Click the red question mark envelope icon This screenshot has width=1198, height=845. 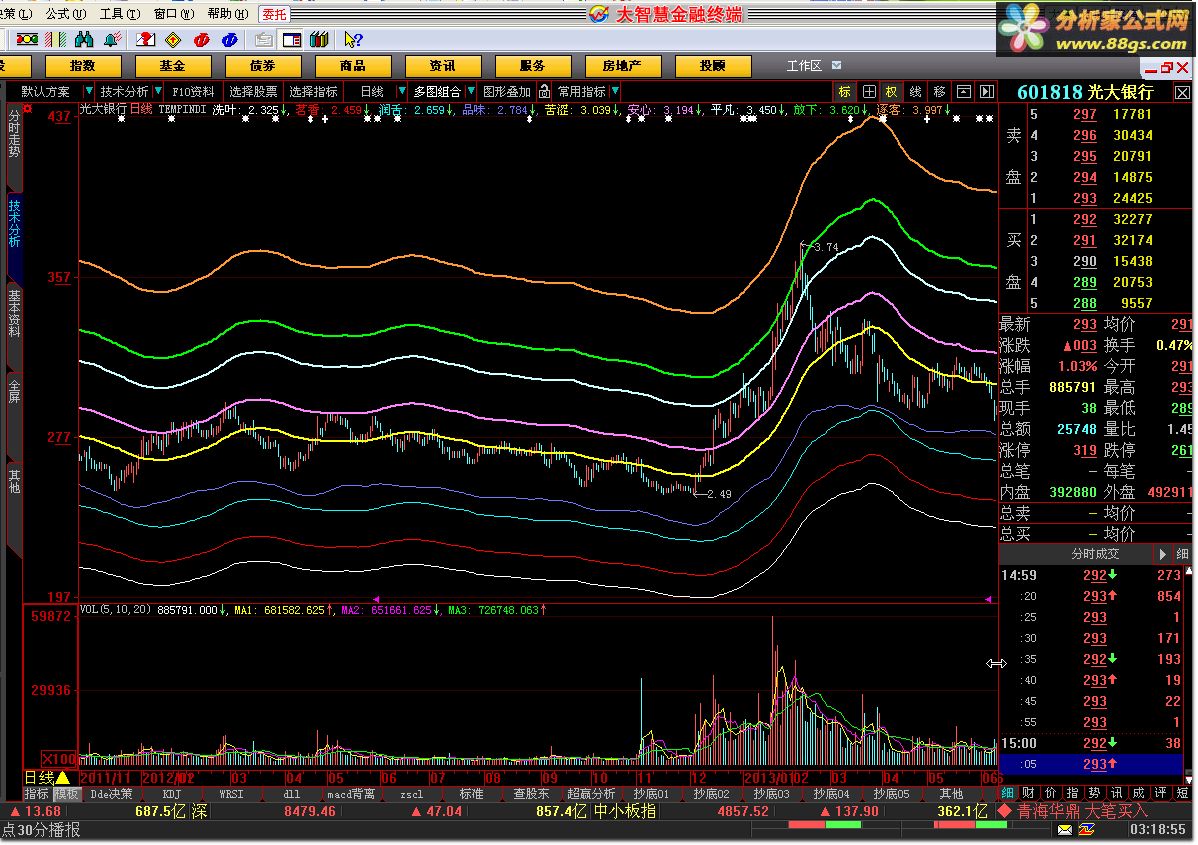[x=145, y=40]
